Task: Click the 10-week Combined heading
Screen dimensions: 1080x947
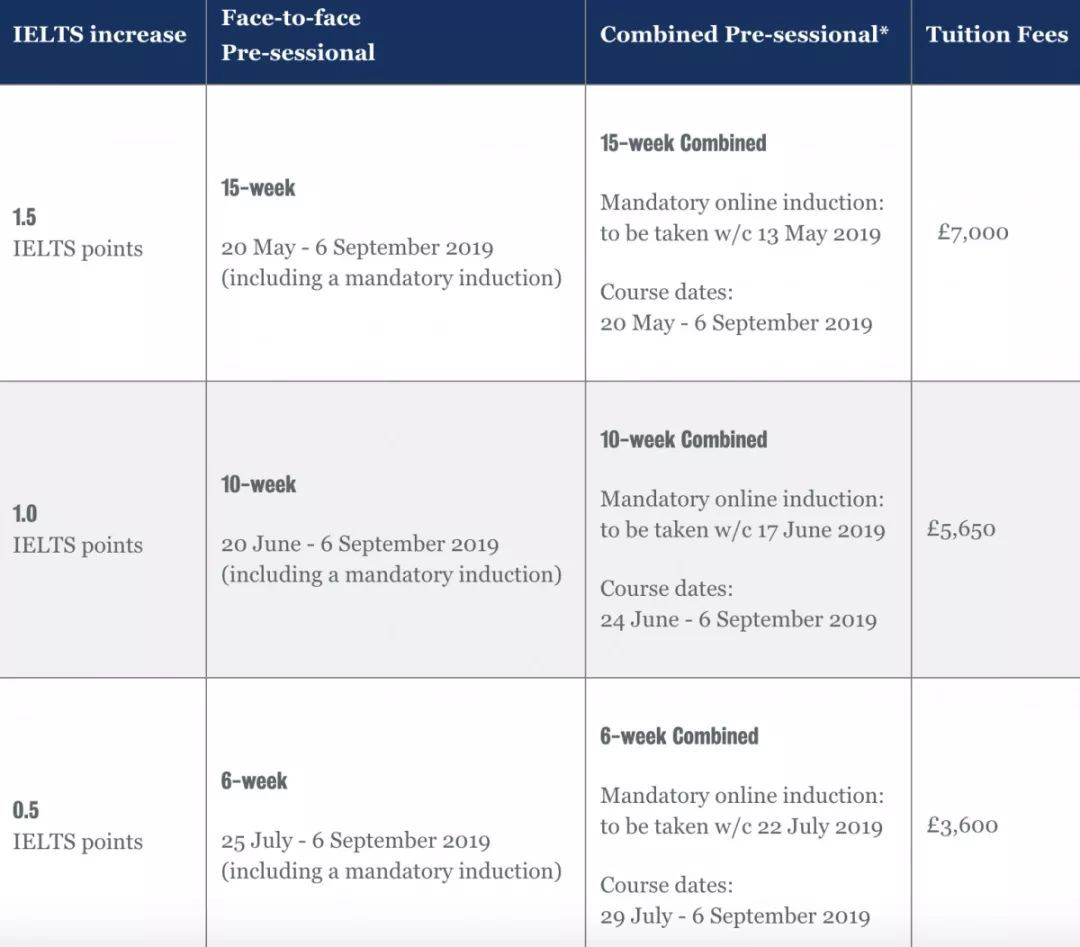Action: pyautogui.click(x=683, y=440)
